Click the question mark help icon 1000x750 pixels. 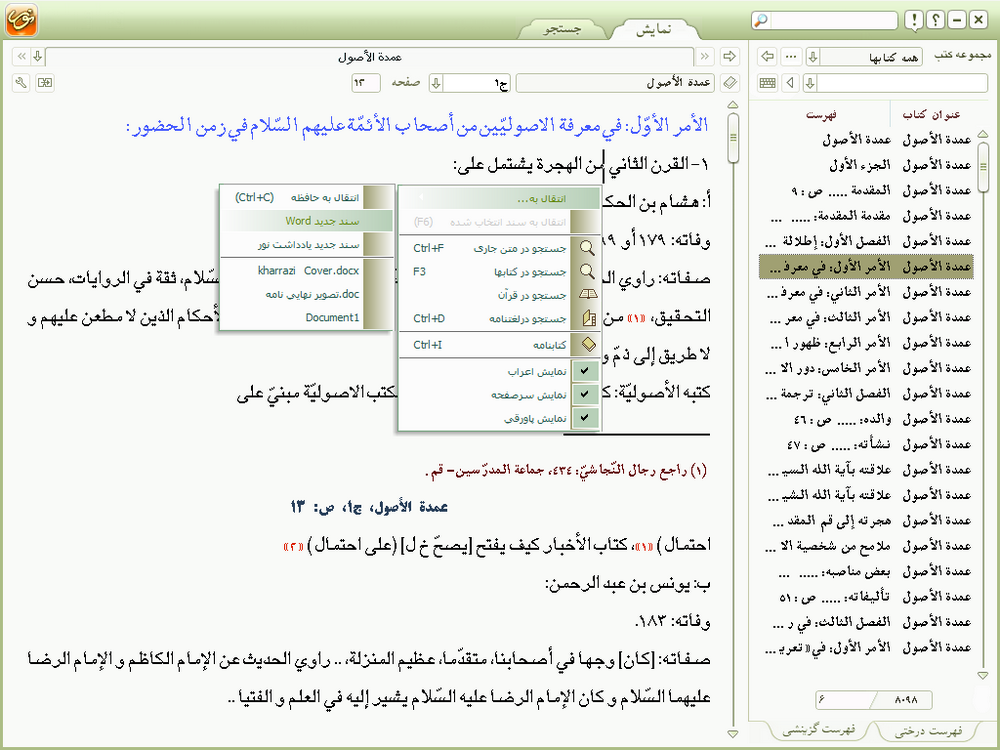[x=935, y=21]
